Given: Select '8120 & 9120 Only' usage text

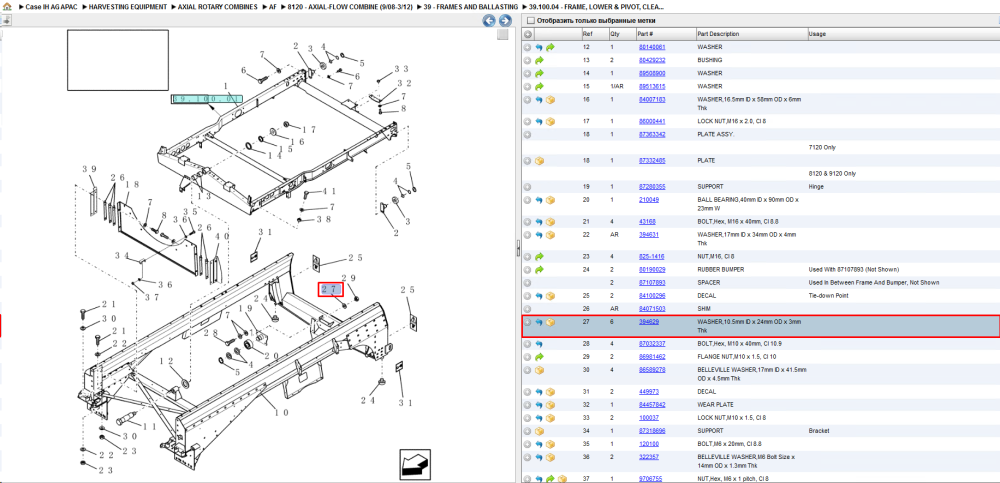Looking at the screenshot, I should [x=832, y=174].
